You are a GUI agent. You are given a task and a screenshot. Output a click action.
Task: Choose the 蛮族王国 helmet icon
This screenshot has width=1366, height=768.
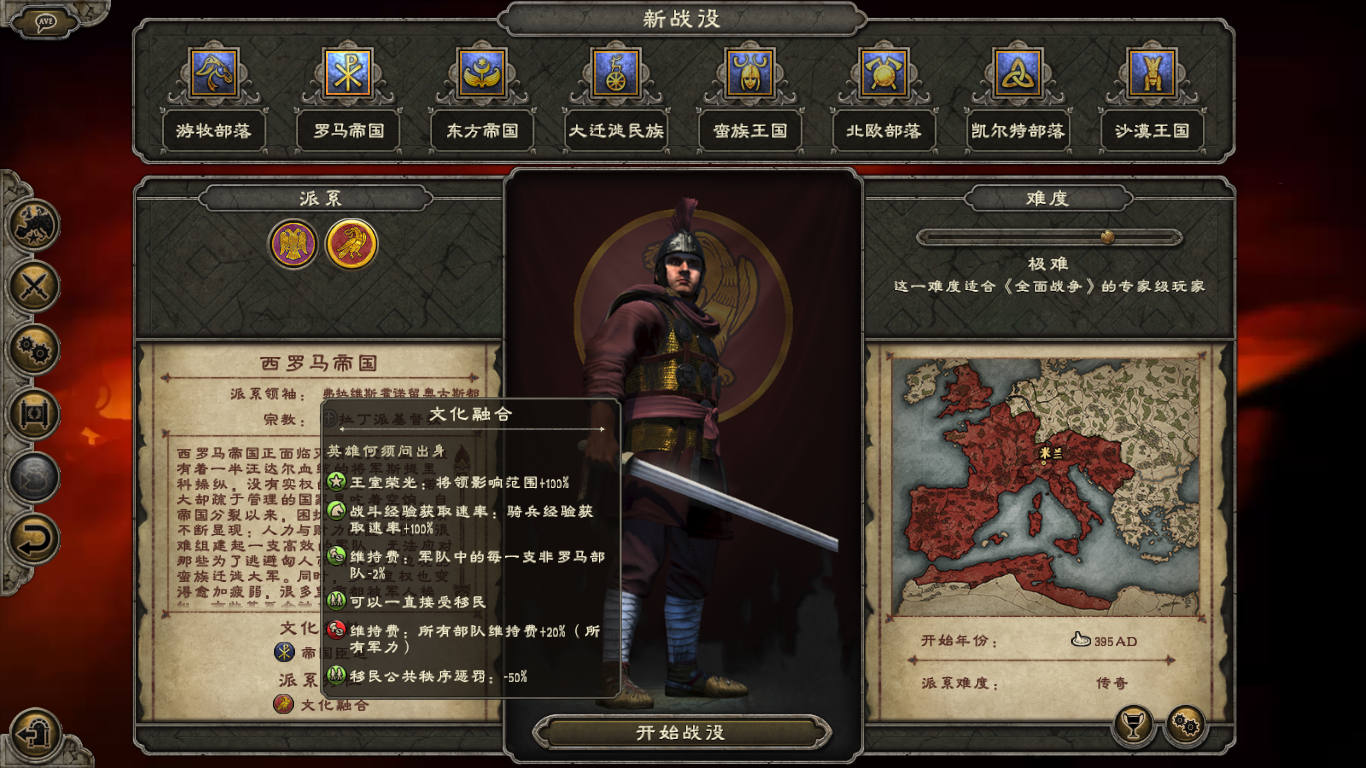pyautogui.click(x=750, y=73)
